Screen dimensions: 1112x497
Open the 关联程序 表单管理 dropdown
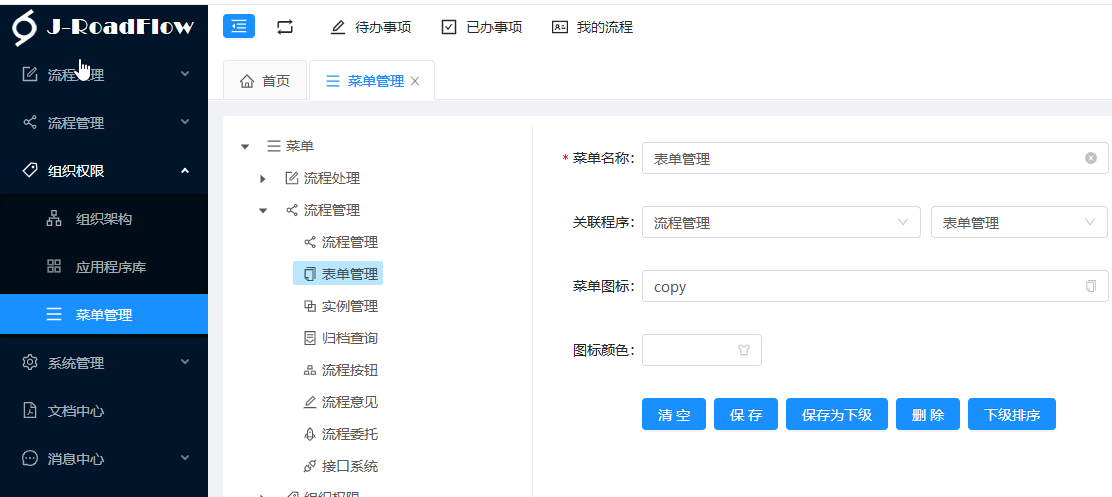[1019, 222]
